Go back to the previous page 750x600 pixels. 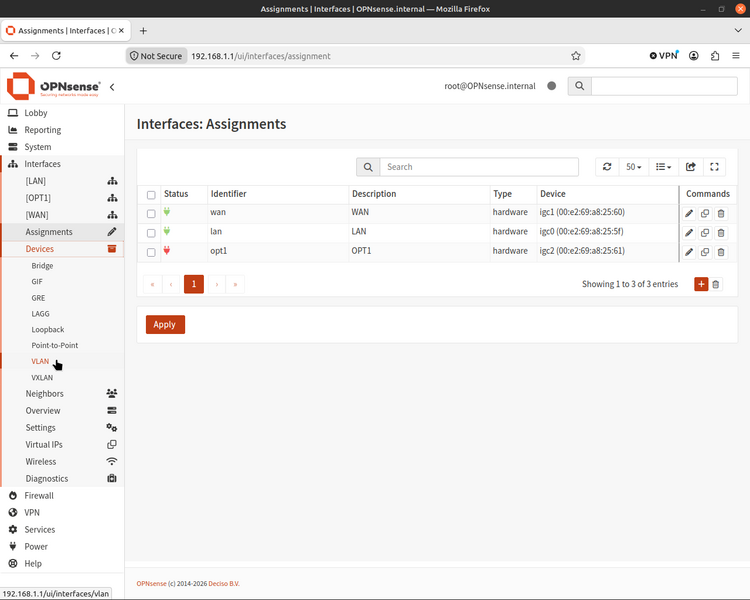click(x=14, y=56)
